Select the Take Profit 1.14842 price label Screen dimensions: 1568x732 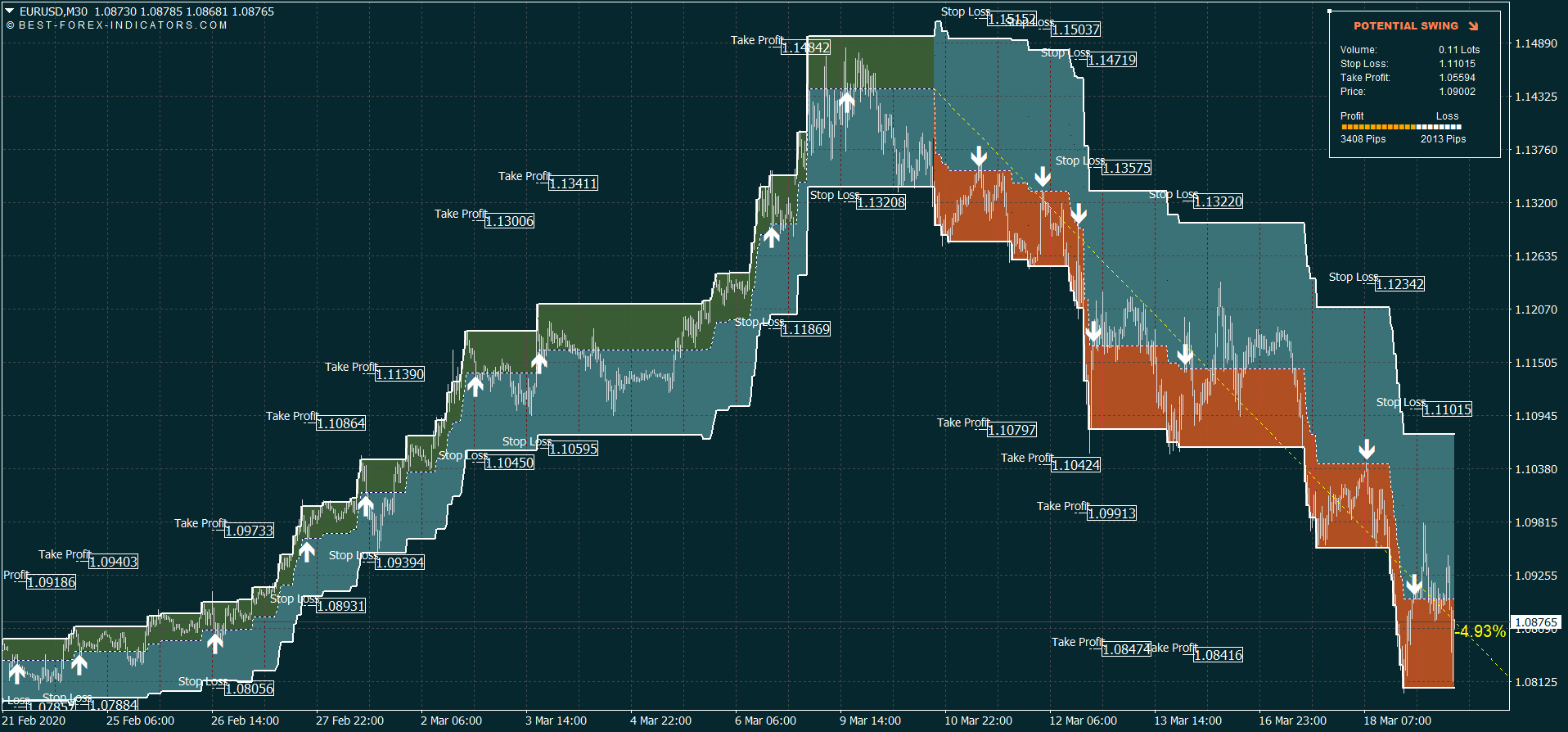[x=805, y=47]
